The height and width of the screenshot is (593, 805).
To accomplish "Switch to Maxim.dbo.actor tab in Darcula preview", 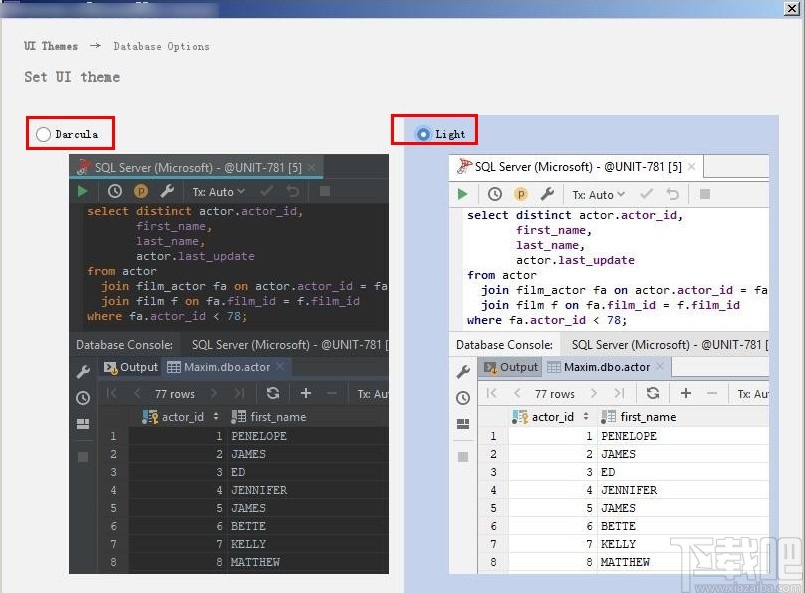I will pyautogui.click(x=226, y=367).
